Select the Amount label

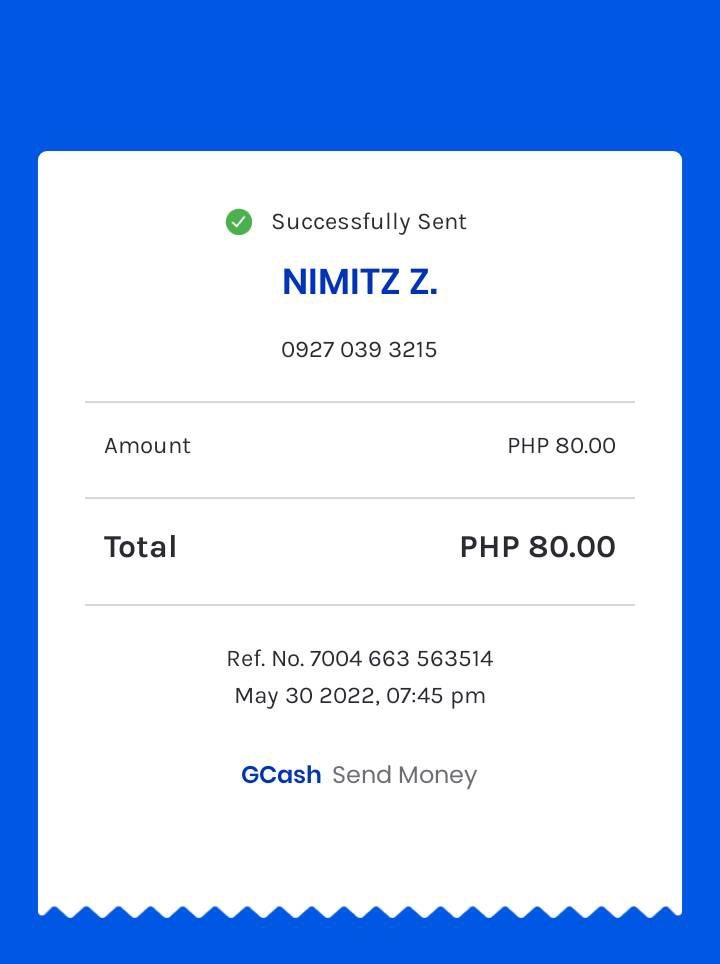[x=147, y=446]
